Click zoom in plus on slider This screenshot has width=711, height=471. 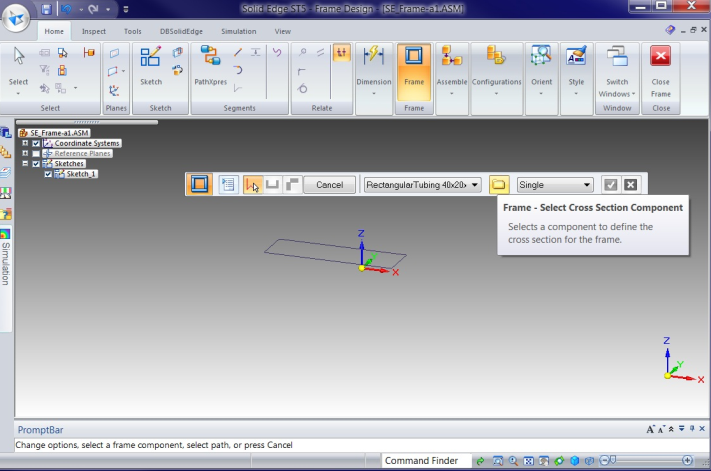(x=687, y=461)
